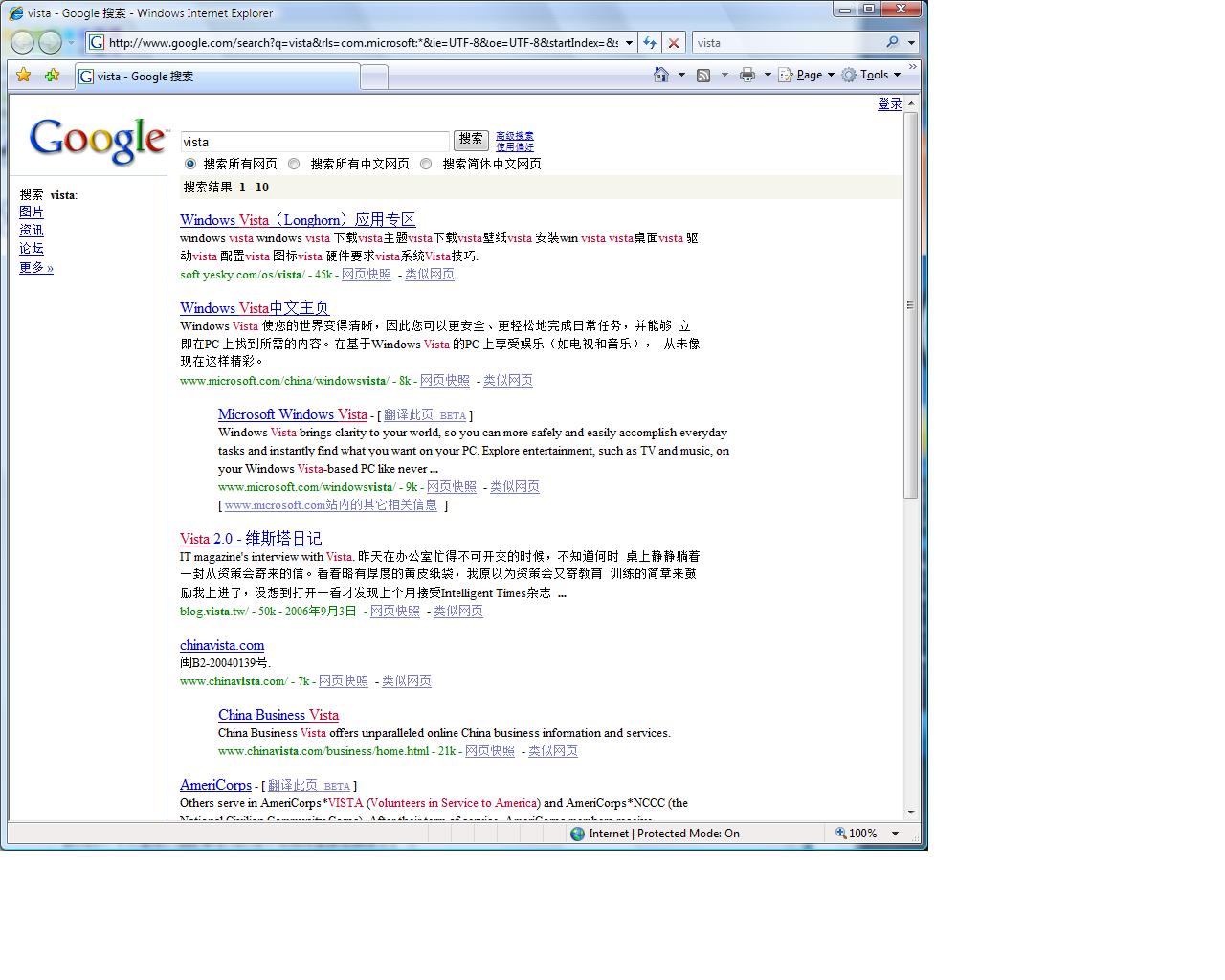The height and width of the screenshot is (980, 1225).
Task: Open the Page menu dropdown
Action: (x=809, y=75)
